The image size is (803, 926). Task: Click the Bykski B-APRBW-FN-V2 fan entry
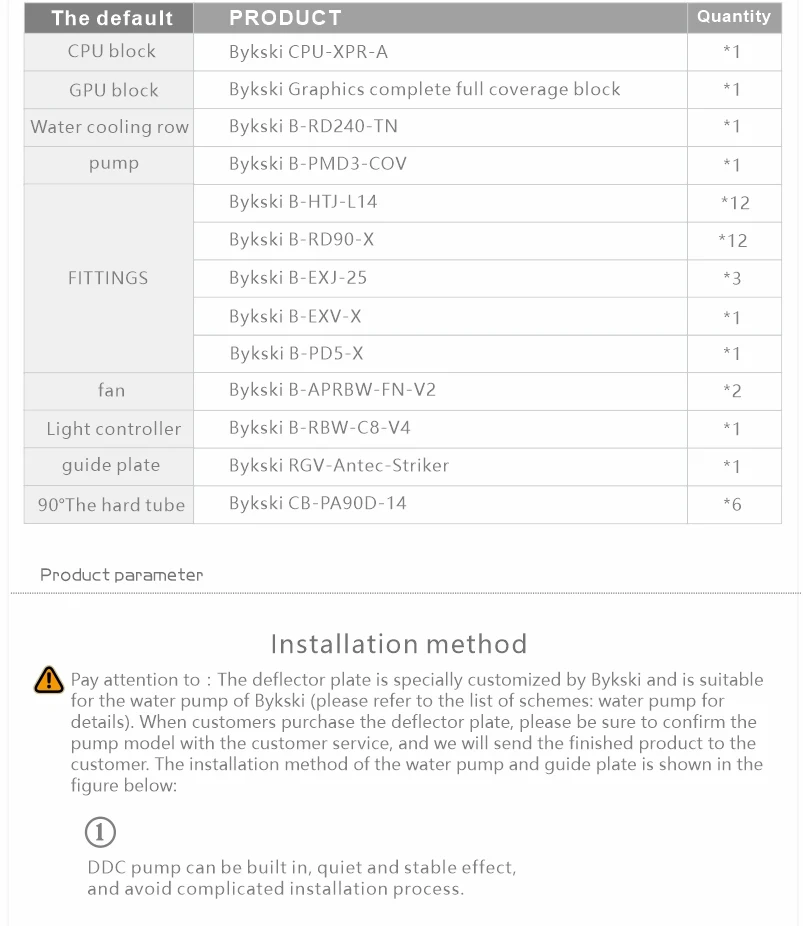332,390
